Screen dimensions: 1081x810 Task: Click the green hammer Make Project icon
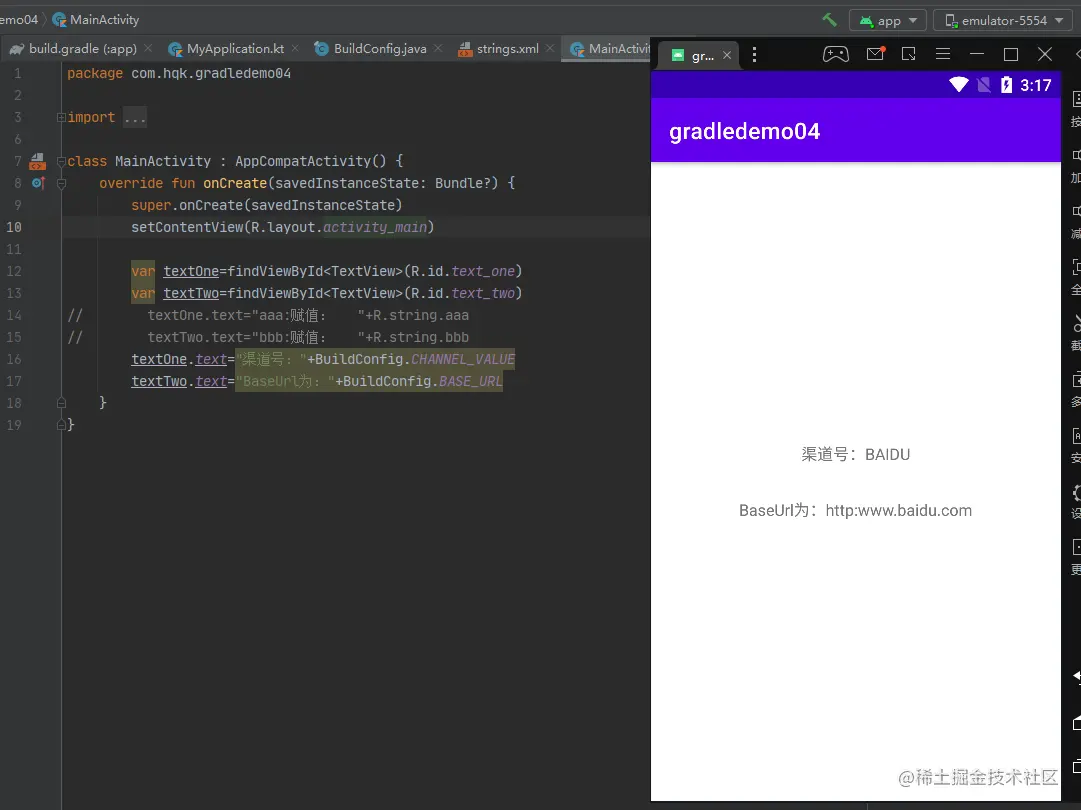829,20
